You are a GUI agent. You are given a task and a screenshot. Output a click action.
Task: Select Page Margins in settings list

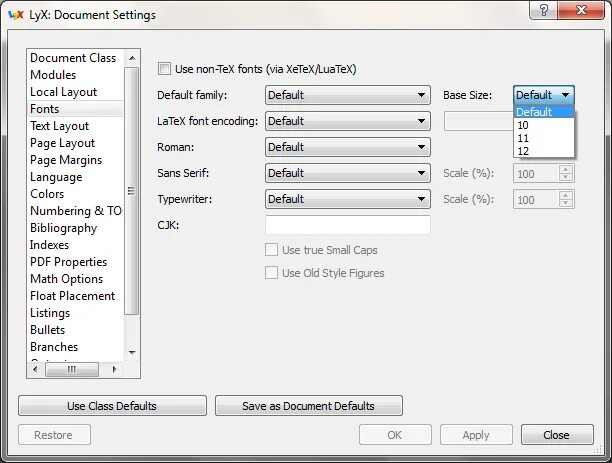click(x=66, y=160)
